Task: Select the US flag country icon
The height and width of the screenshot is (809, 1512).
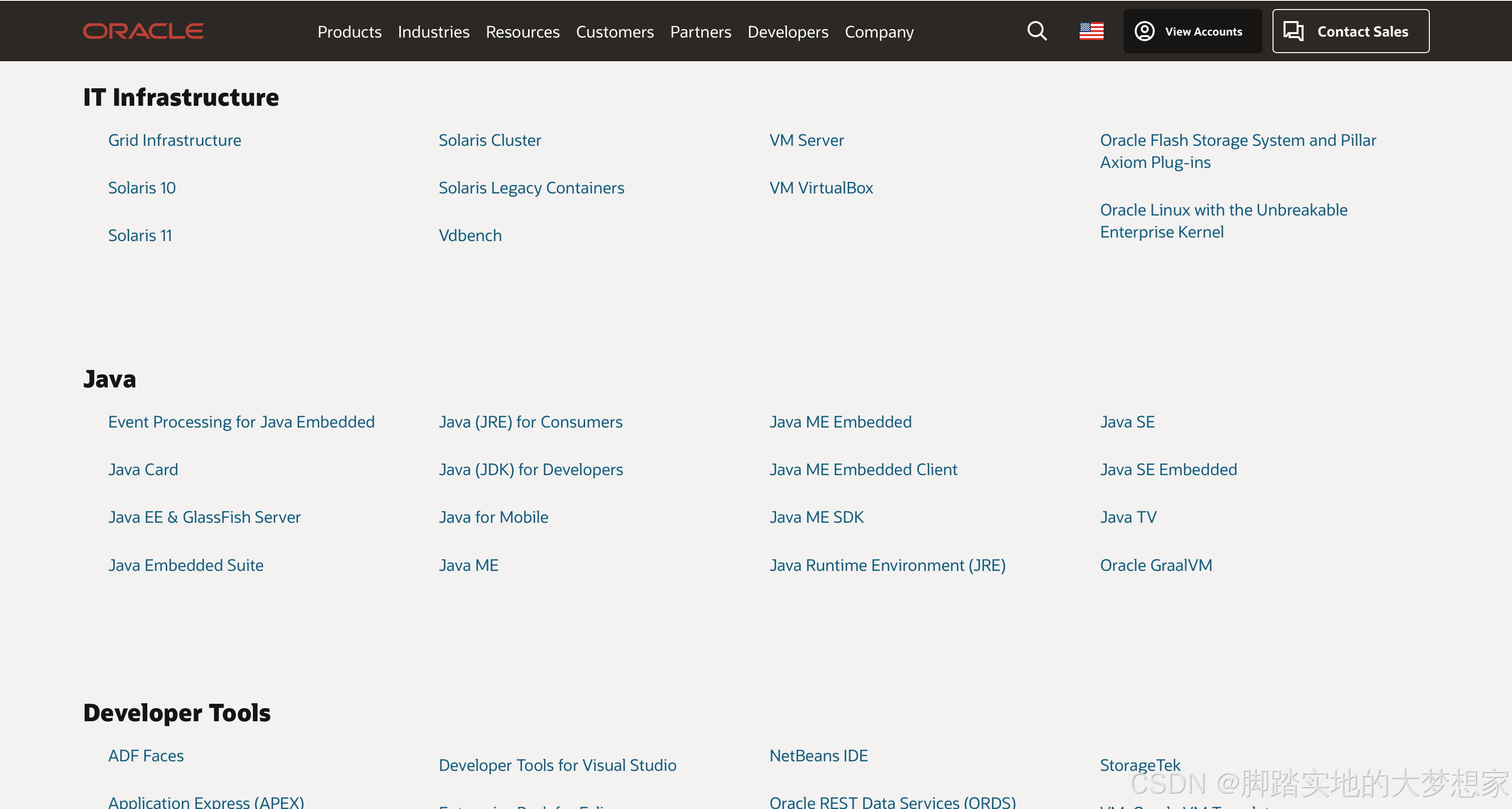Action: [1091, 31]
